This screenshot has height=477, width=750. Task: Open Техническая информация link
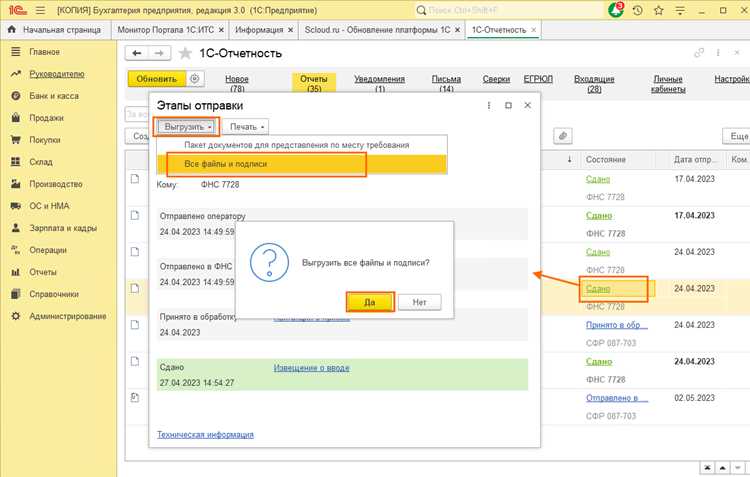coord(205,434)
